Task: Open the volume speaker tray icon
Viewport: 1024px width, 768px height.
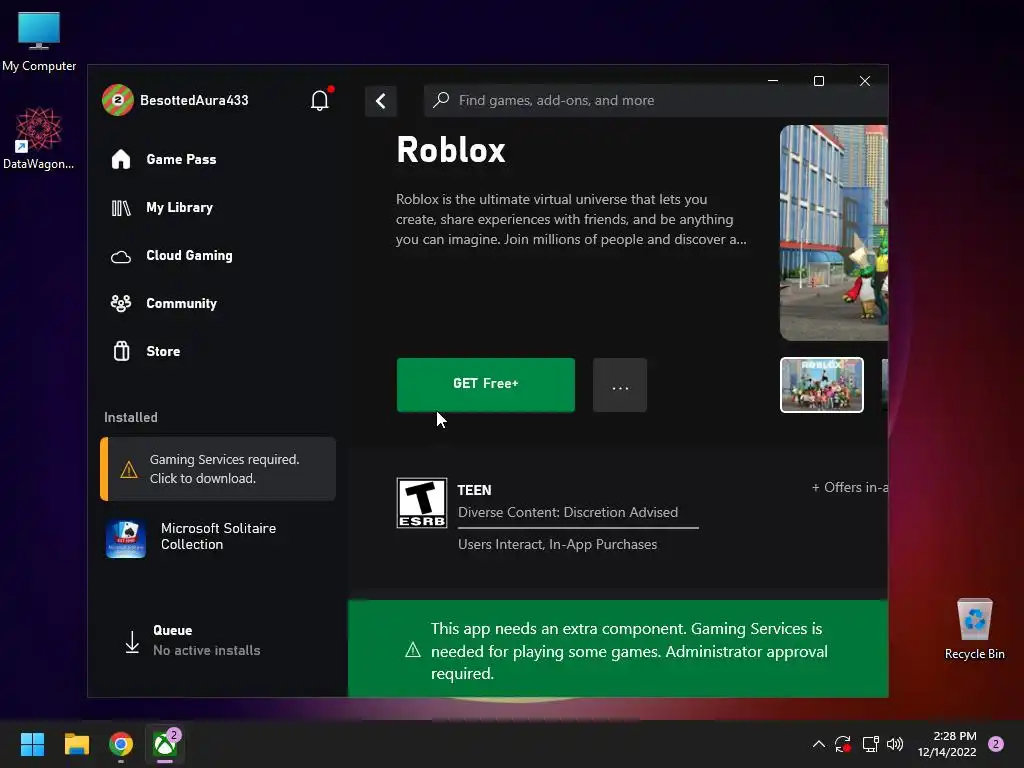Action: (895, 744)
